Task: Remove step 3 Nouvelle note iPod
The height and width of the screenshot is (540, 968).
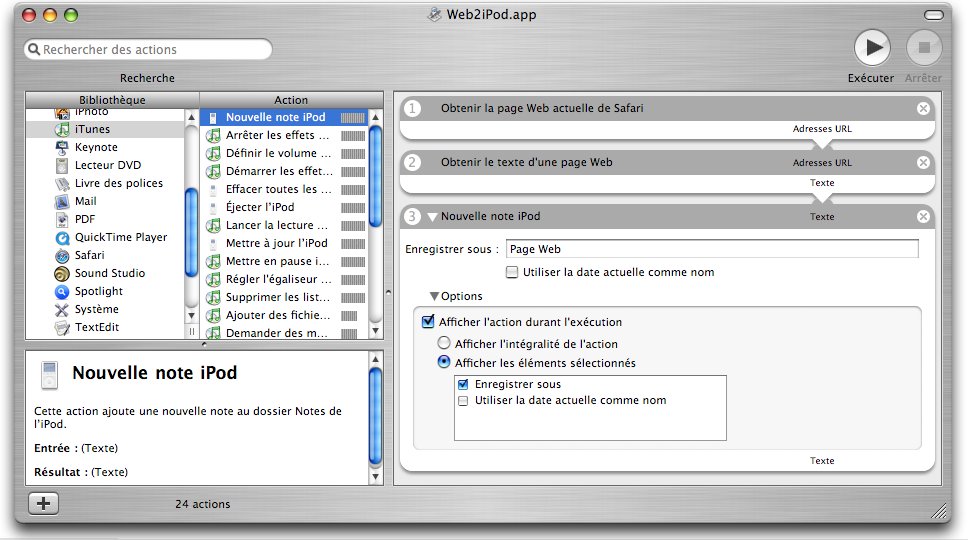Action: [923, 217]
